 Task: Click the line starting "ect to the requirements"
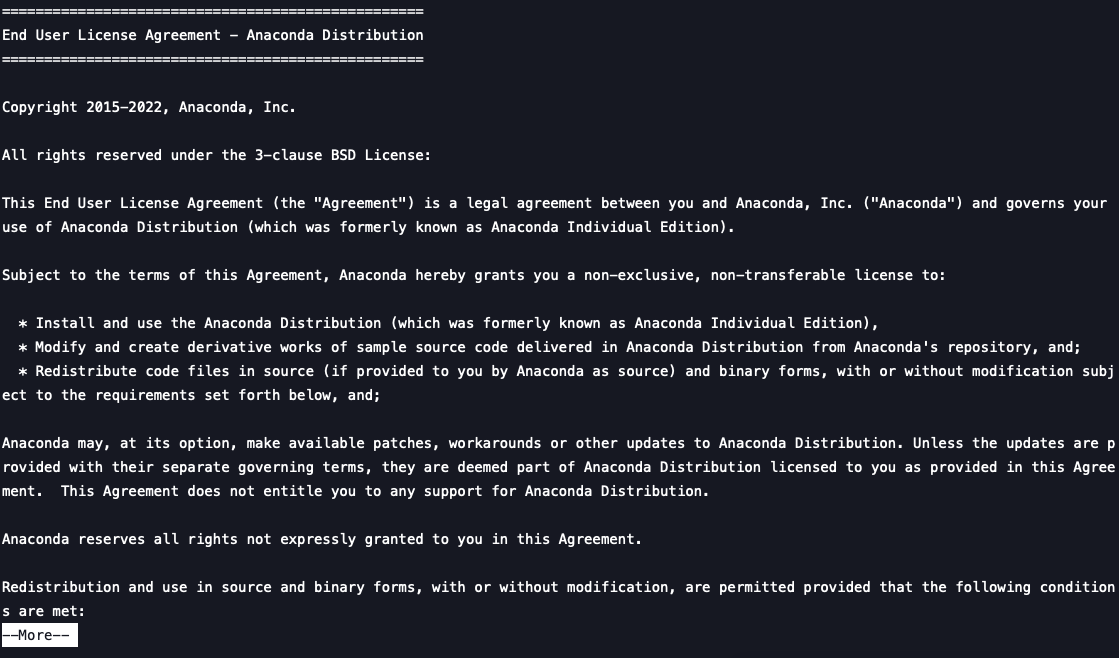coord(191,395)
